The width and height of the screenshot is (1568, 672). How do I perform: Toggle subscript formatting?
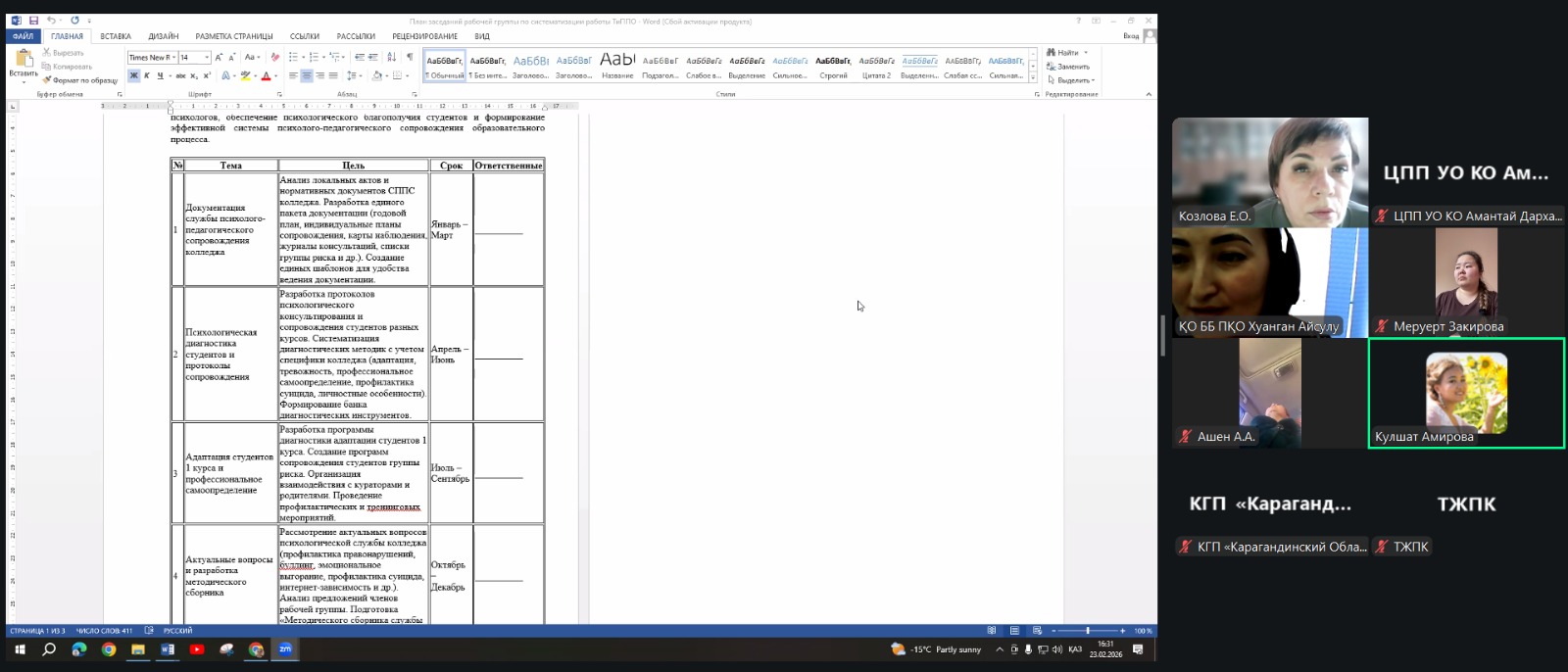point(194,75)
